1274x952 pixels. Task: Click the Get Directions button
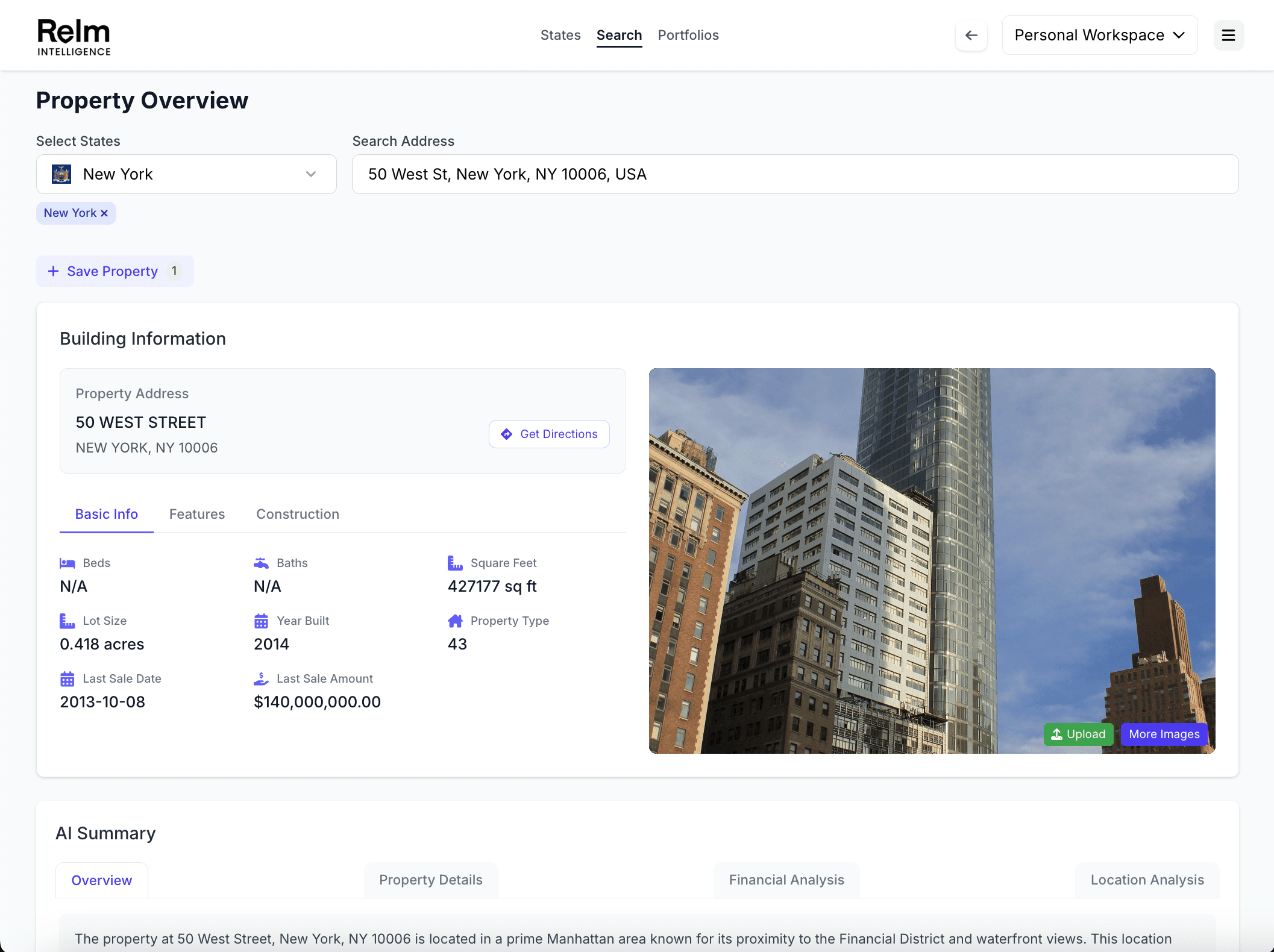tap(549, 434)
